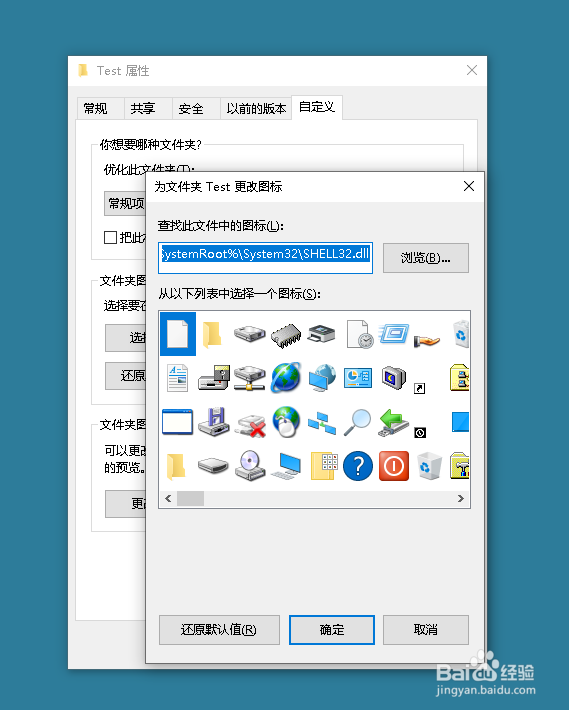Pick the globe with mouse icon
This screenshot has width=569, height=710.
click(286, 422)
